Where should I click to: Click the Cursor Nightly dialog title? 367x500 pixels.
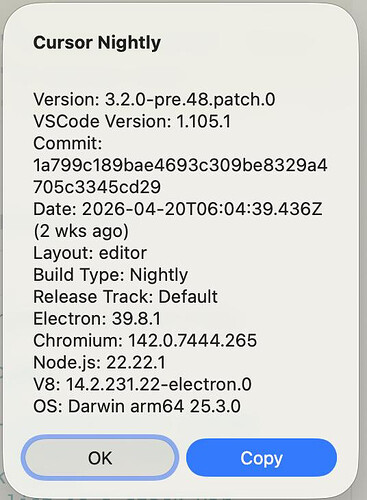97,43
